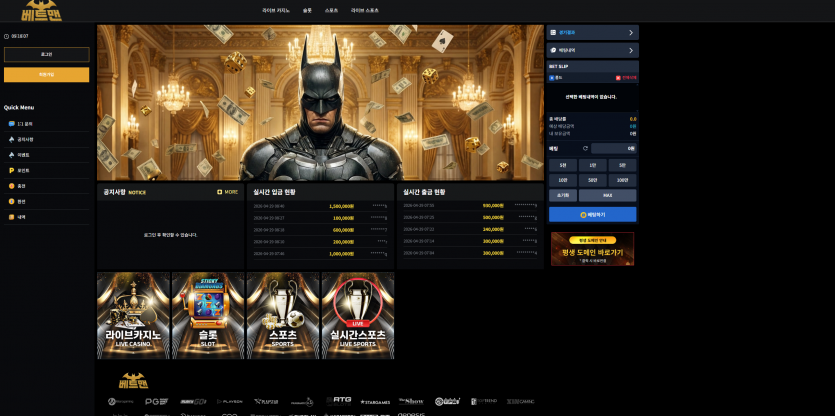Open 내역 list icon in Quick Menu

(12, 217)
